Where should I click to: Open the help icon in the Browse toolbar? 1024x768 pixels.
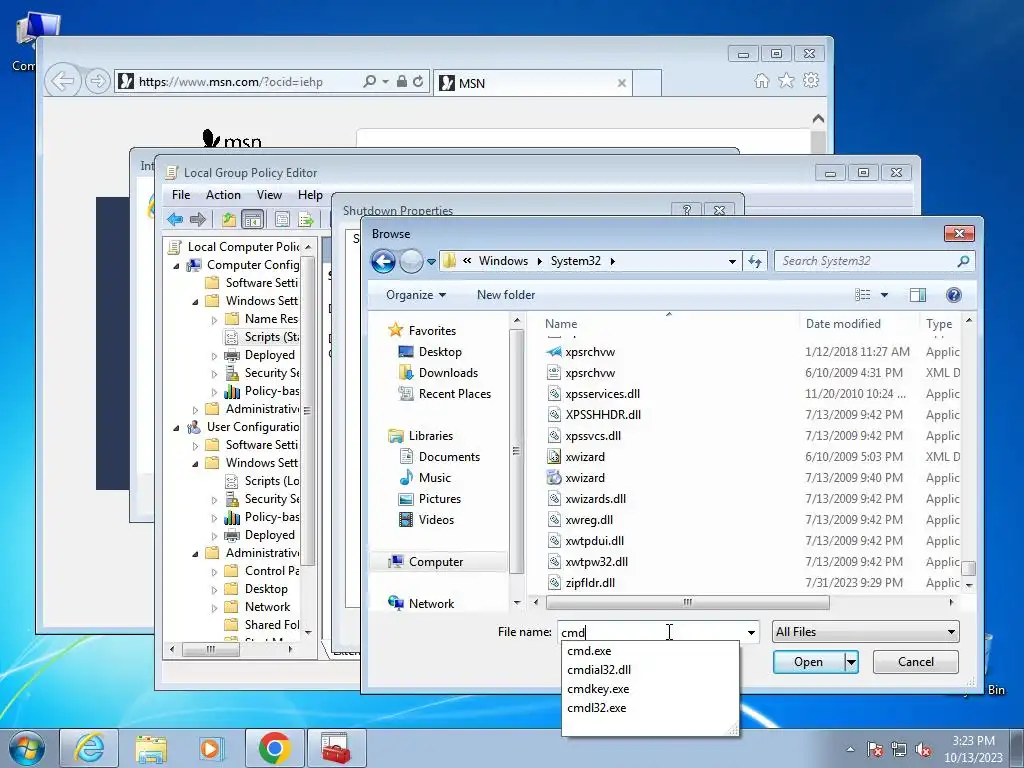tap(953, 295)
